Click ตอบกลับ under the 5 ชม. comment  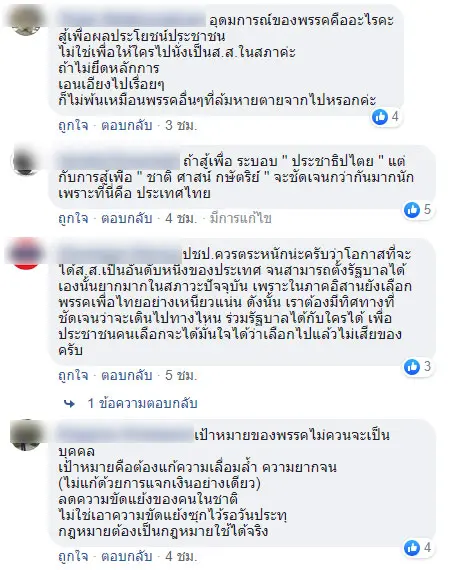click(x=127, y=376)
